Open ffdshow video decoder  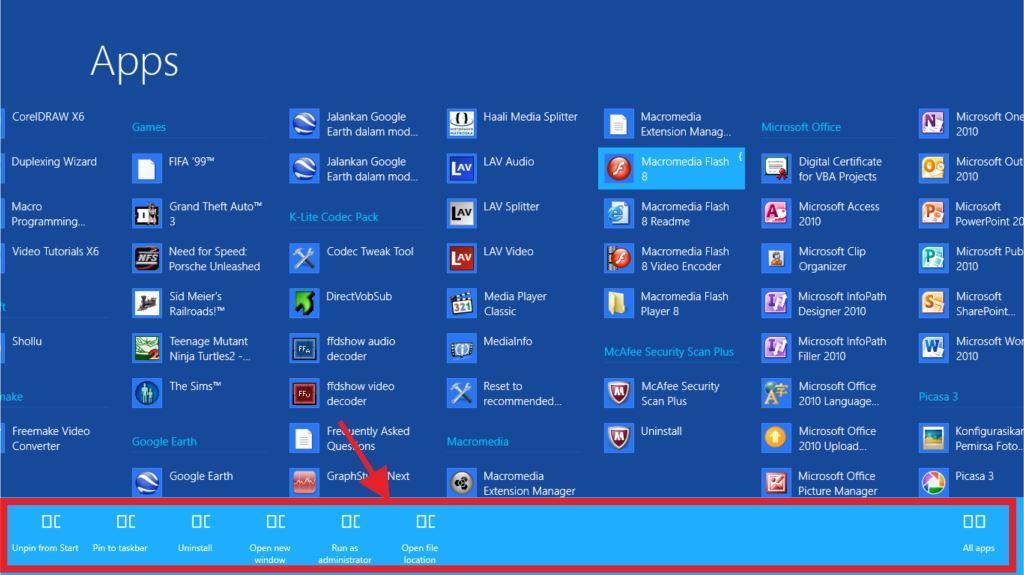(342, 393)
